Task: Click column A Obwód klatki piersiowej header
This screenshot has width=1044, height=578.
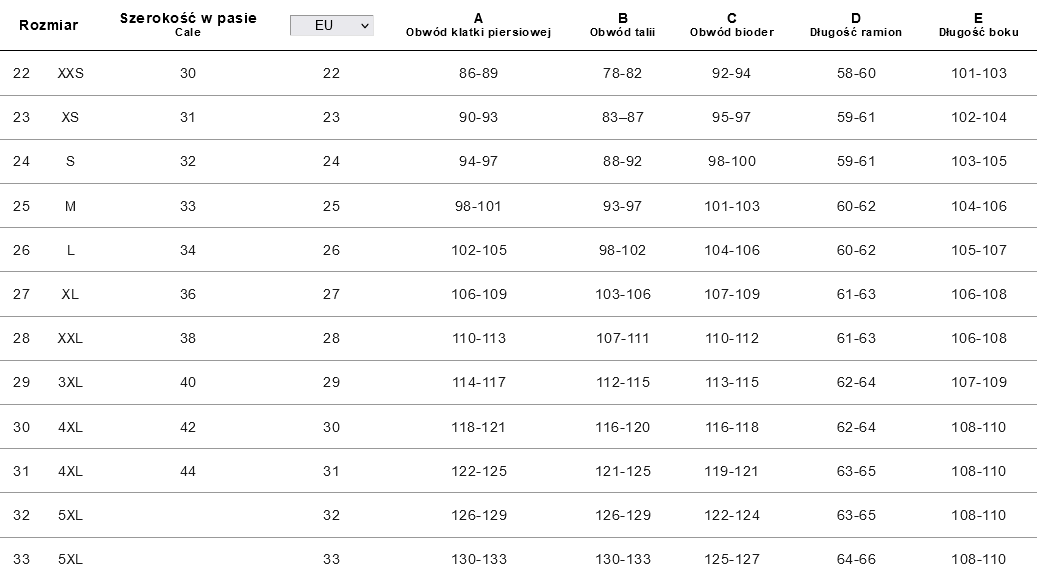Action: click(478, 25)
